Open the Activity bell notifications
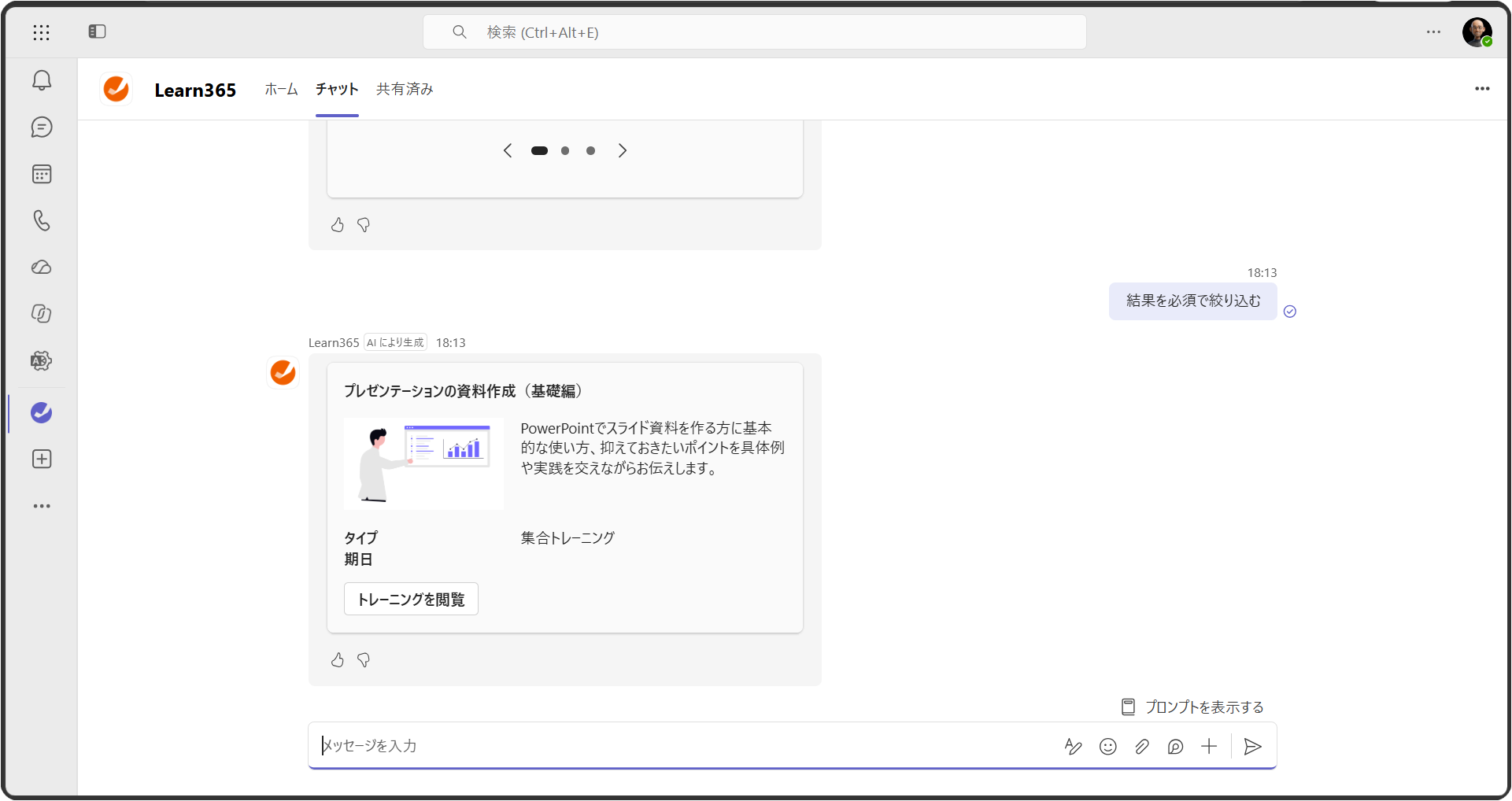This screenshot has width=1512, height=801. point(42,80)
